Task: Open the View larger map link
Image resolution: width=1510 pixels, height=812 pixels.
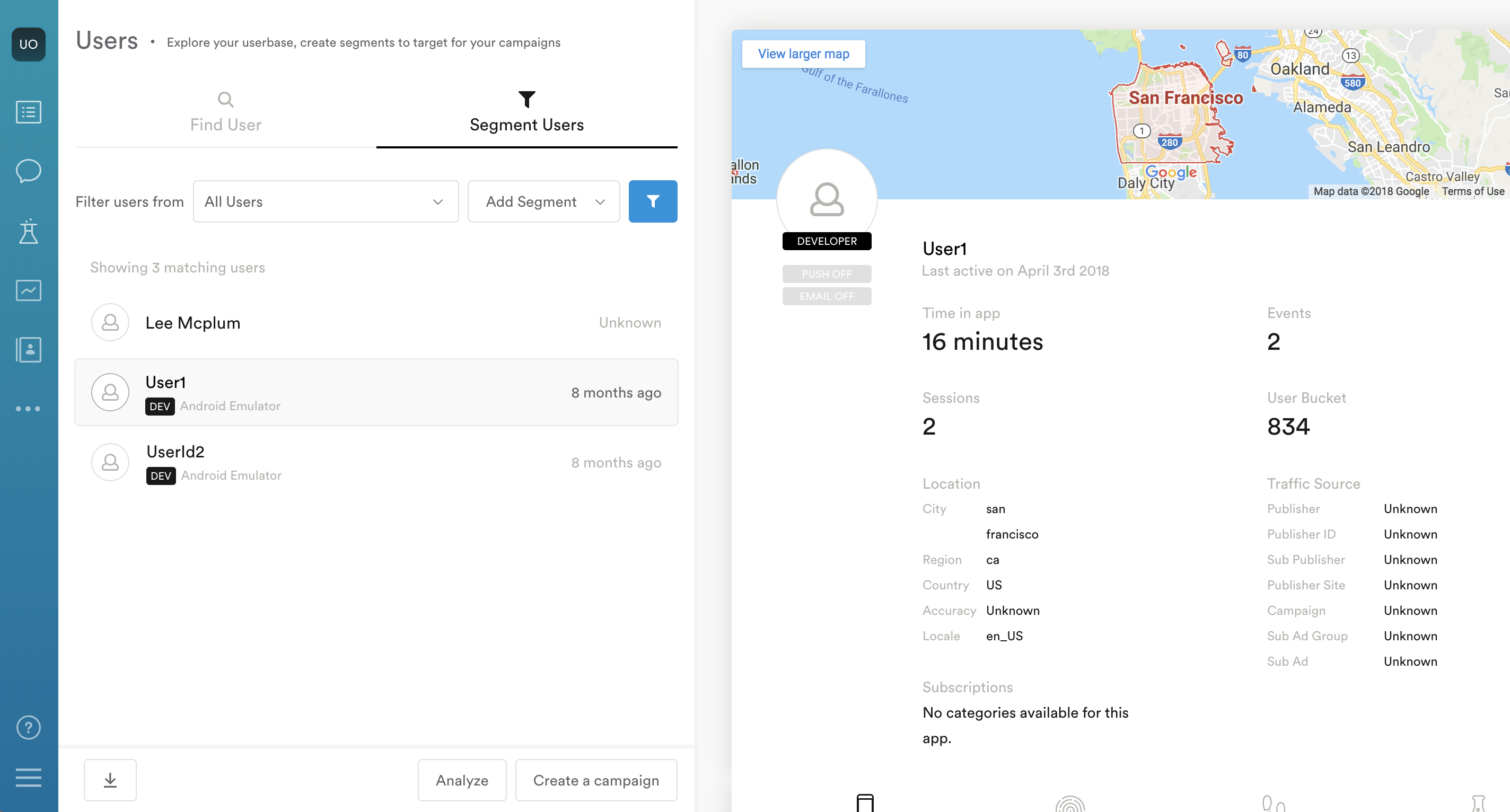Action: [803, 54]
